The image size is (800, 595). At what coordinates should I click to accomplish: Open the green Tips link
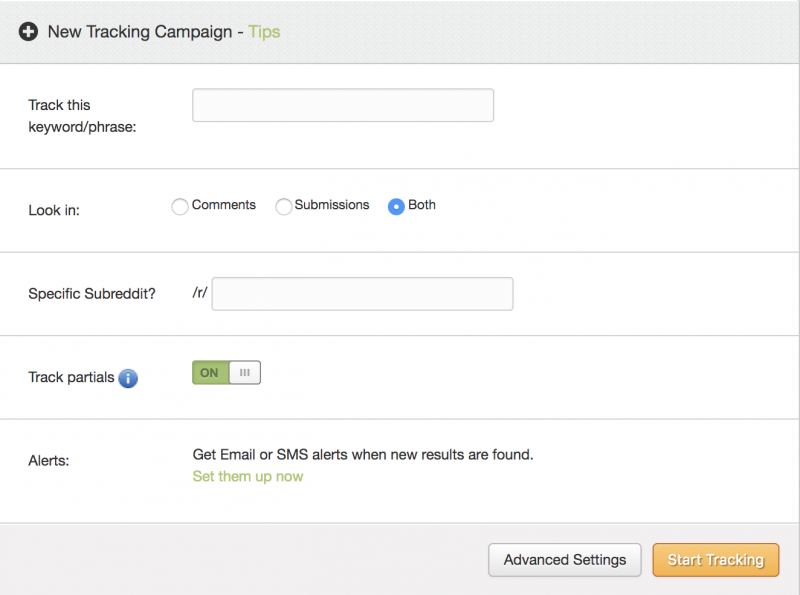[264, 32]
